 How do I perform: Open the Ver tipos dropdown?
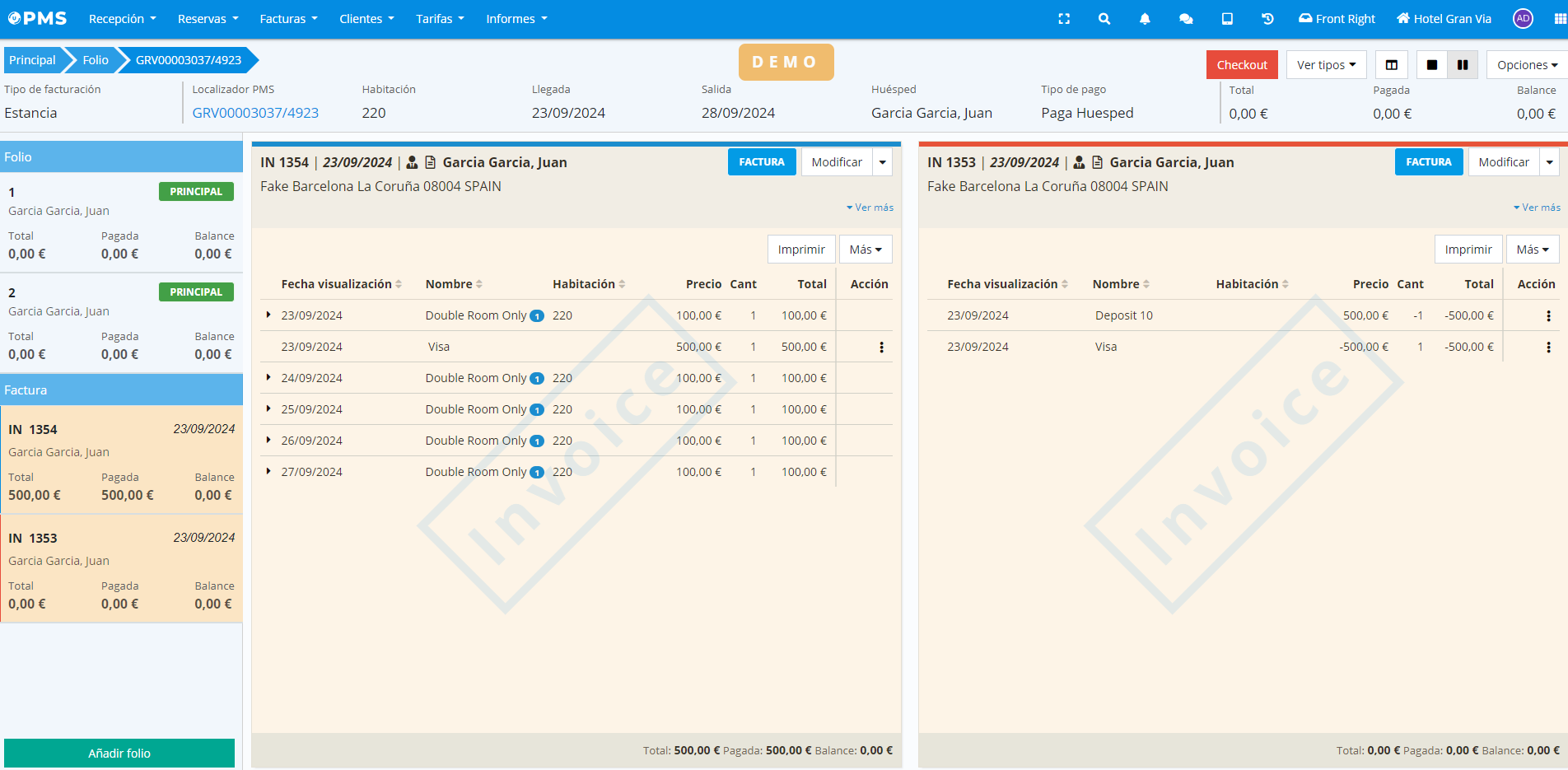pos(1326,65)
